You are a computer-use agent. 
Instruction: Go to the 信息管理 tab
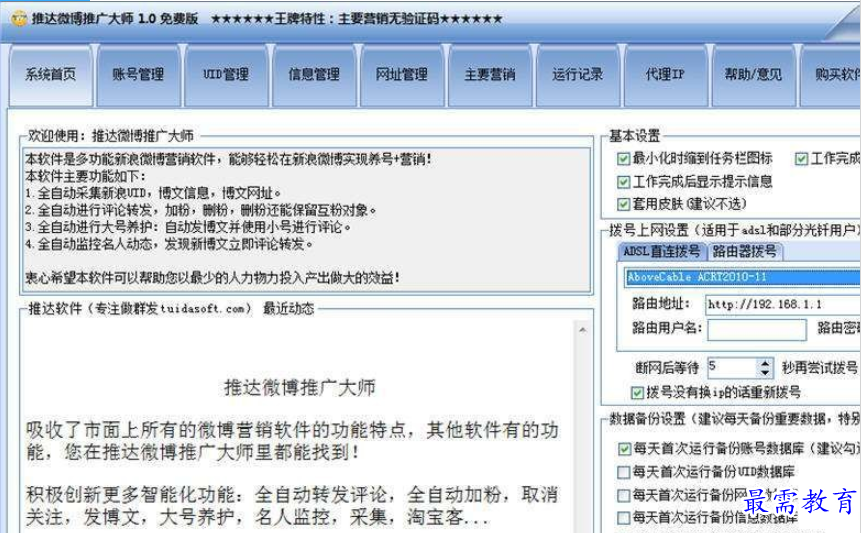314,75
